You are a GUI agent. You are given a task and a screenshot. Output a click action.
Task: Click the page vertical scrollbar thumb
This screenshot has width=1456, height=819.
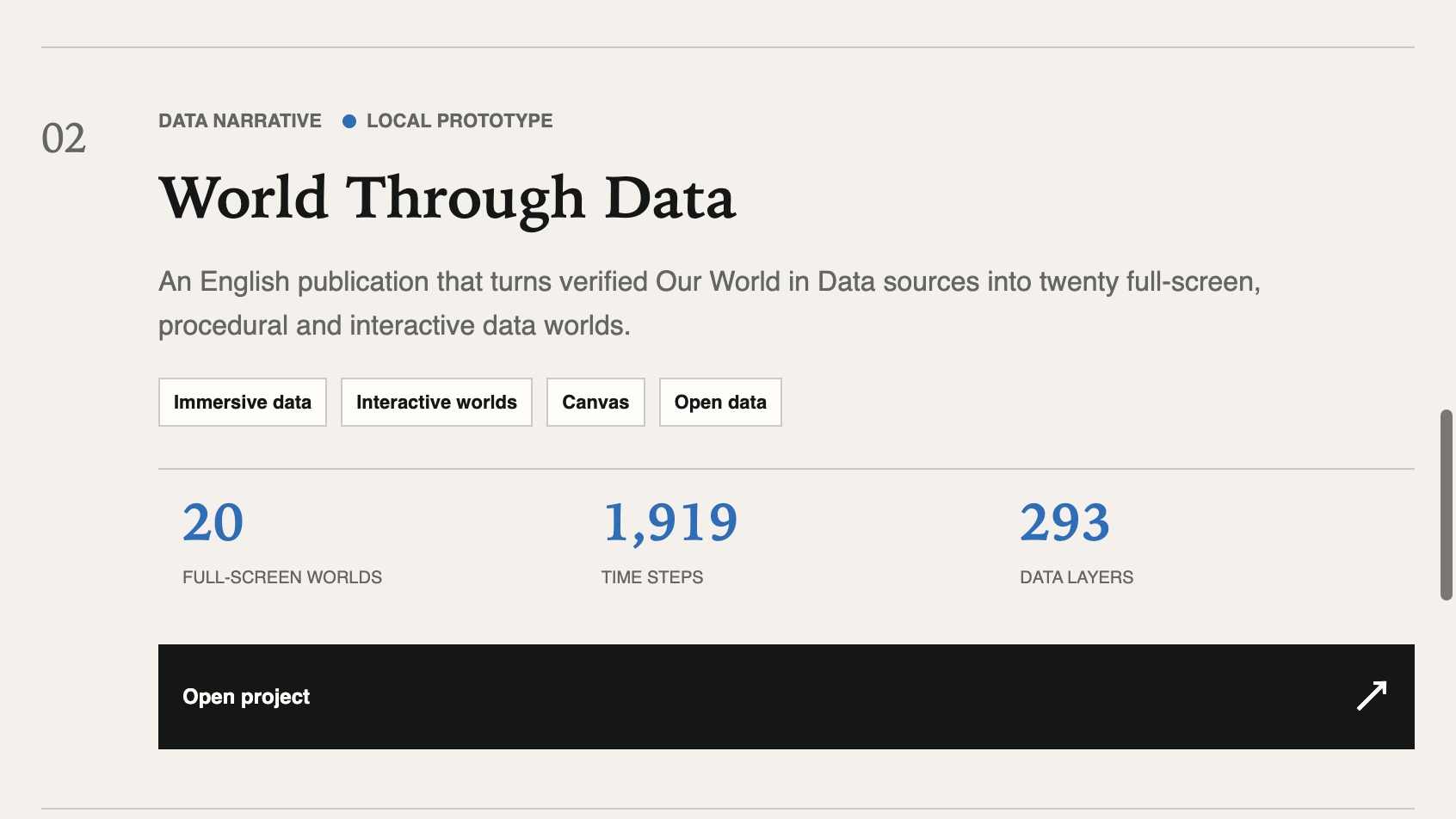click(x=1447, y=505)
